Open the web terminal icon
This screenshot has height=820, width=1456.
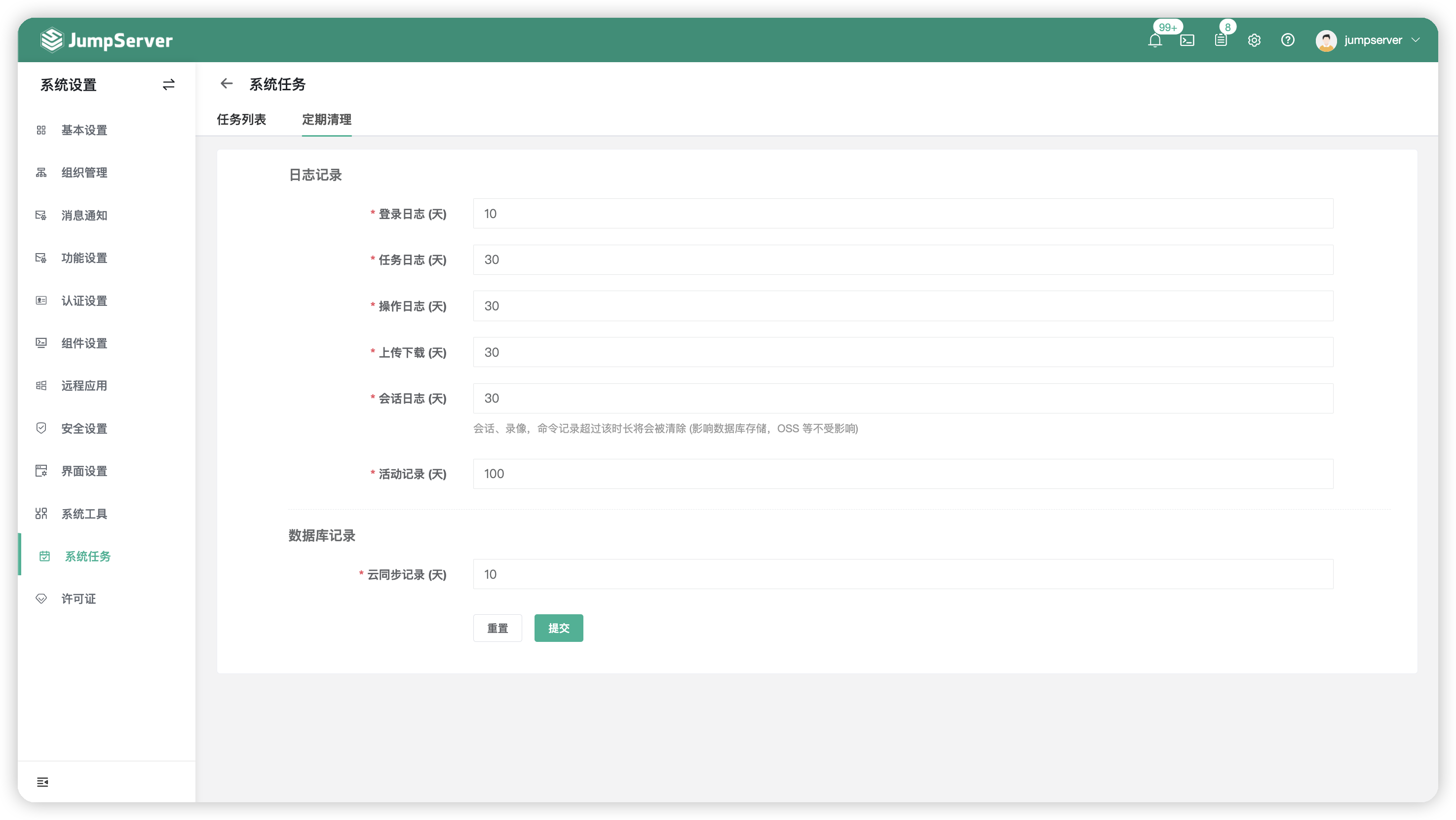pyautogui.click(x=1187, y=40)
